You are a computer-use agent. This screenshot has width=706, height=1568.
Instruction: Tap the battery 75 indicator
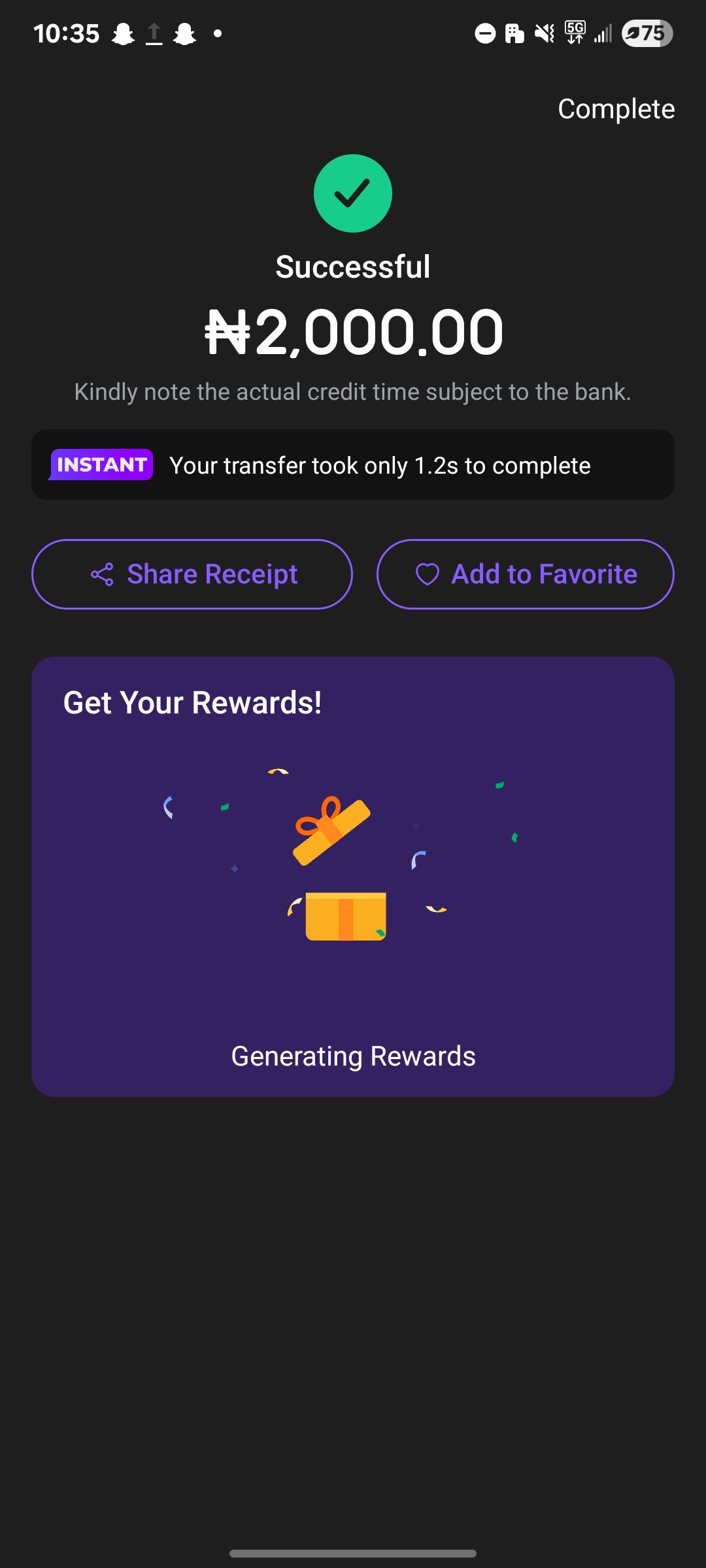click(647, 33)
